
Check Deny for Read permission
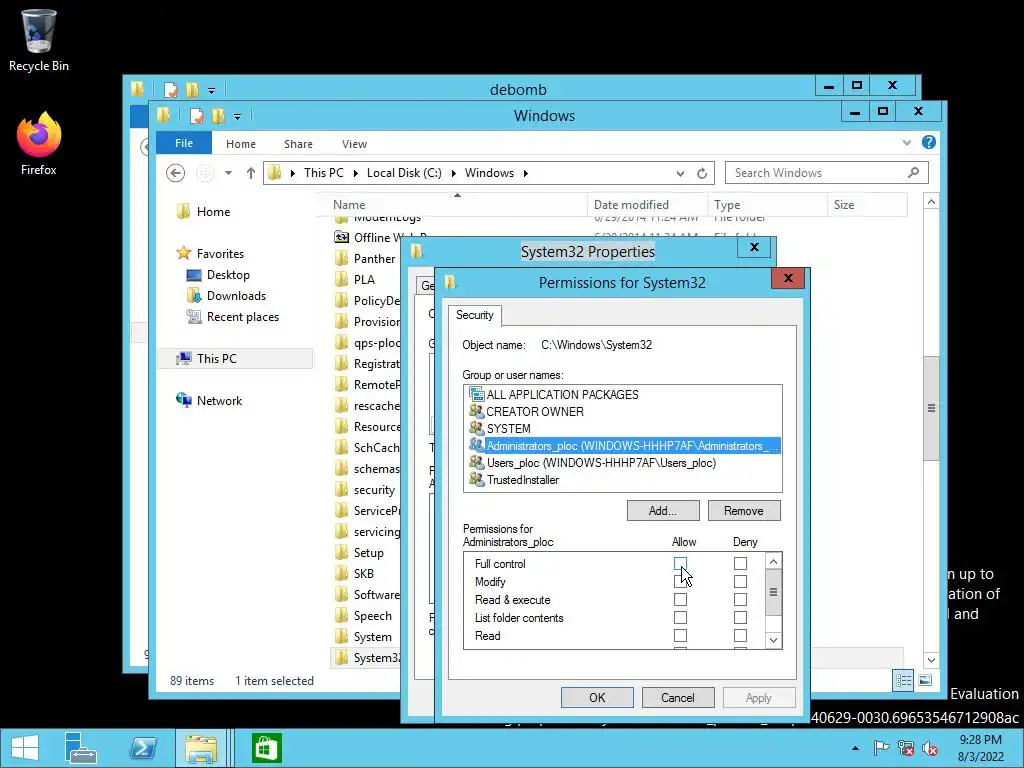tap(740, 635)
